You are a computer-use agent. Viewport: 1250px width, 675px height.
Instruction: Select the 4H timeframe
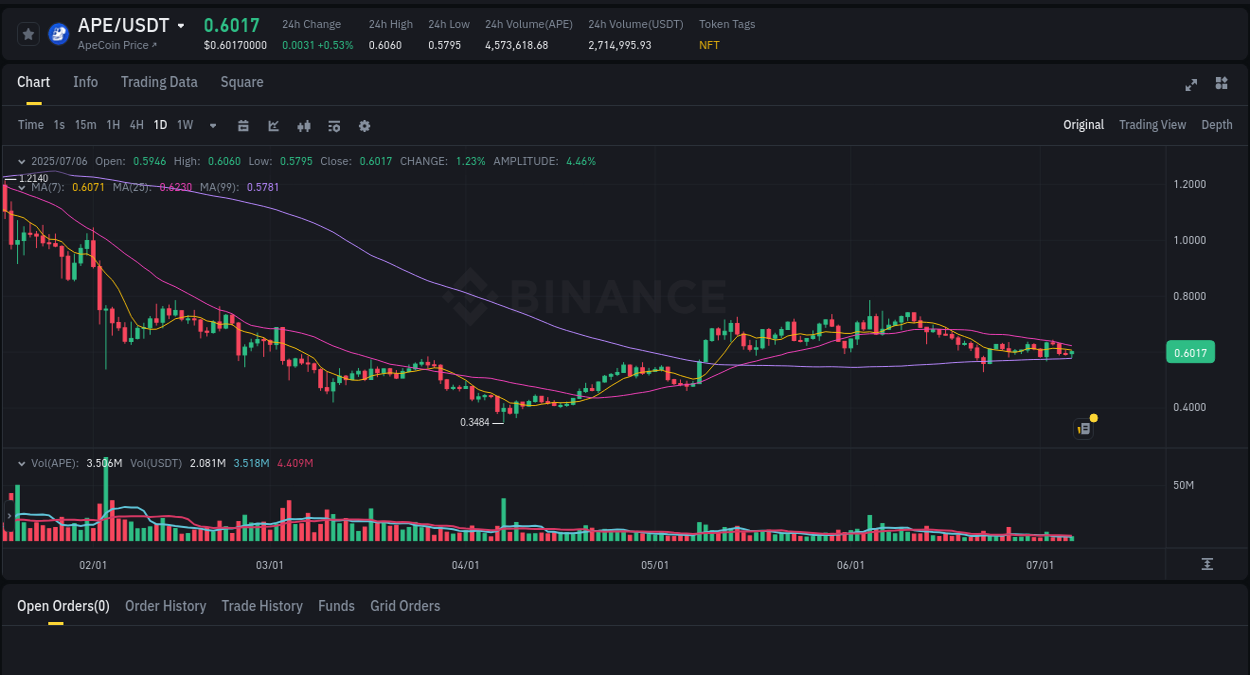click(x=136, y=125)
